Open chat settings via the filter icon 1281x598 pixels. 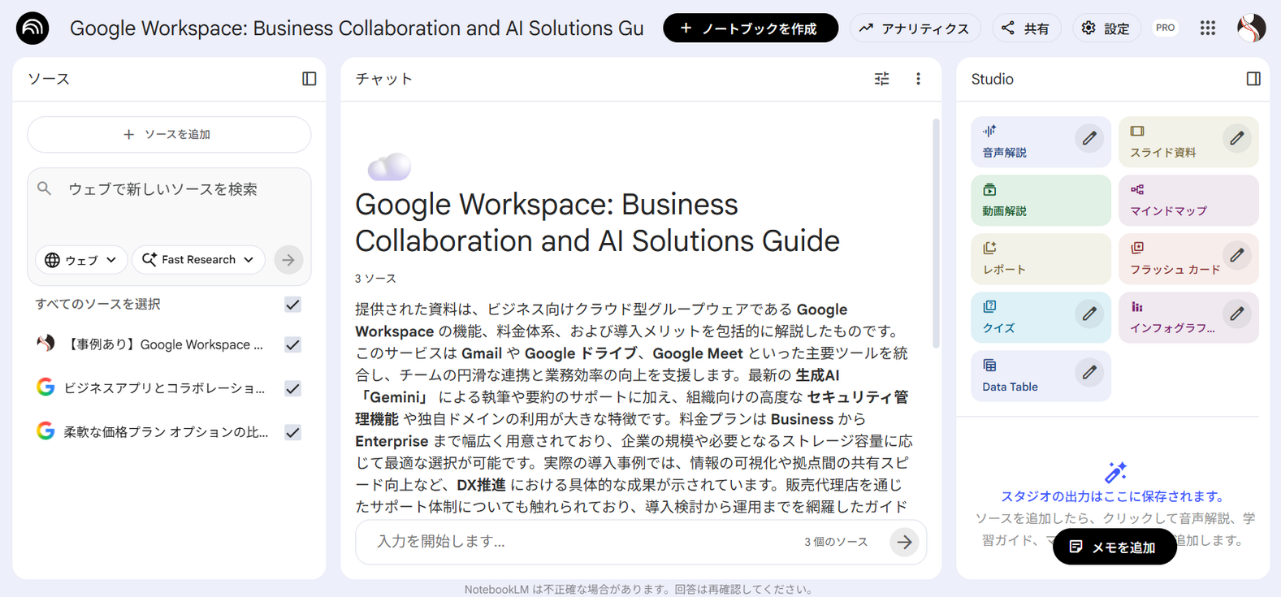(x=882, y=78)
